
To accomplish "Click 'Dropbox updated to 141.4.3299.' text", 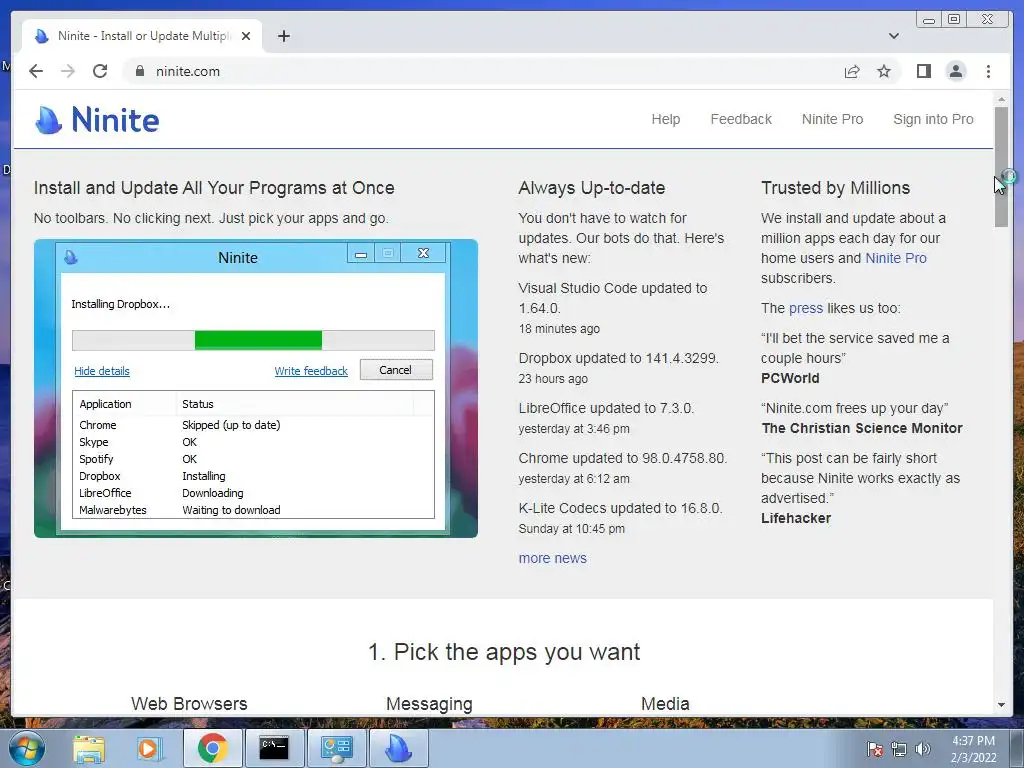I will tap(618, 359).
